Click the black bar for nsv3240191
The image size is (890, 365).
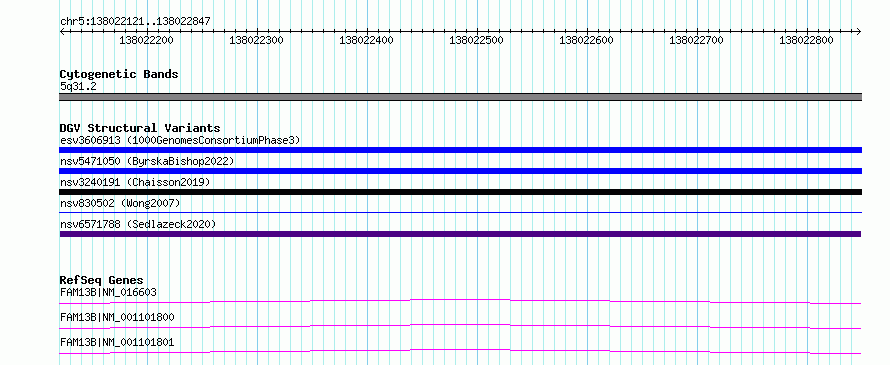pyautogui.click(x=460, y=192)
